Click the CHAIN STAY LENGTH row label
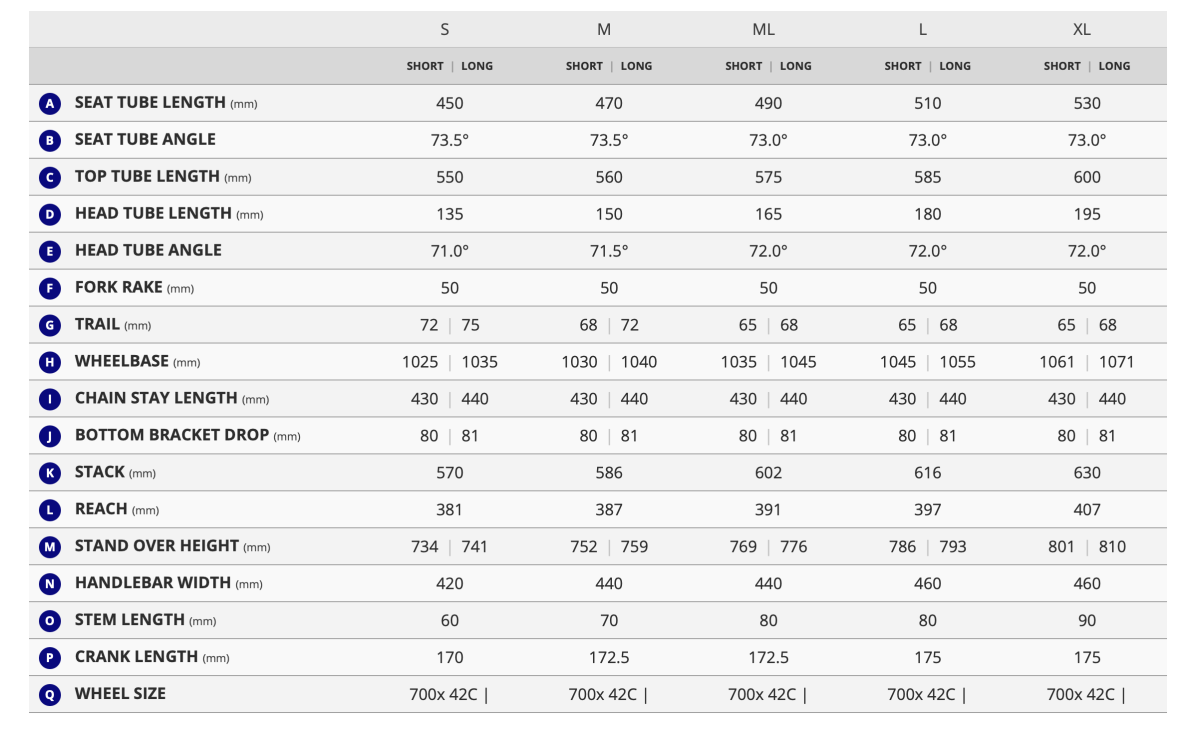 click(156, 398)
